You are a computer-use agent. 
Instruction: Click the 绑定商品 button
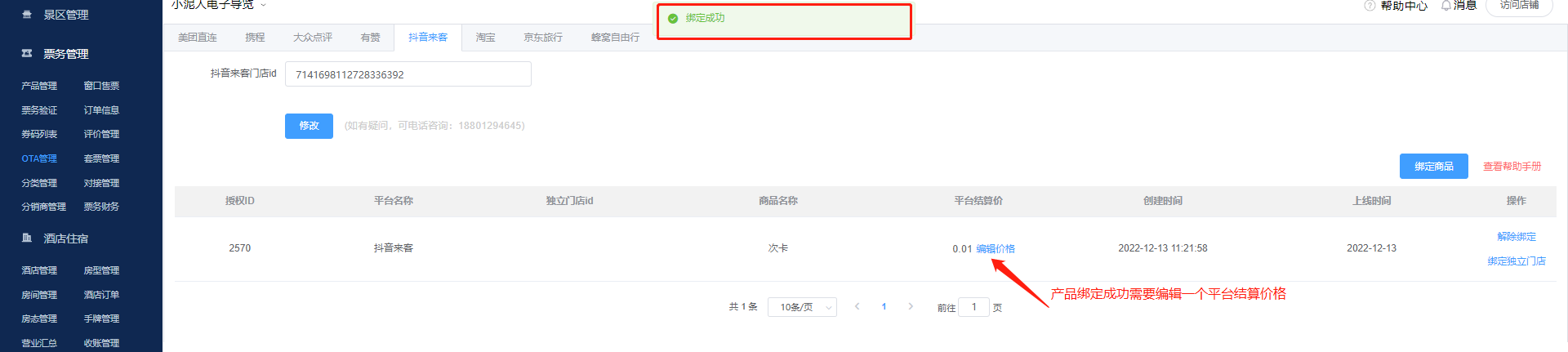pos(1433,167)
